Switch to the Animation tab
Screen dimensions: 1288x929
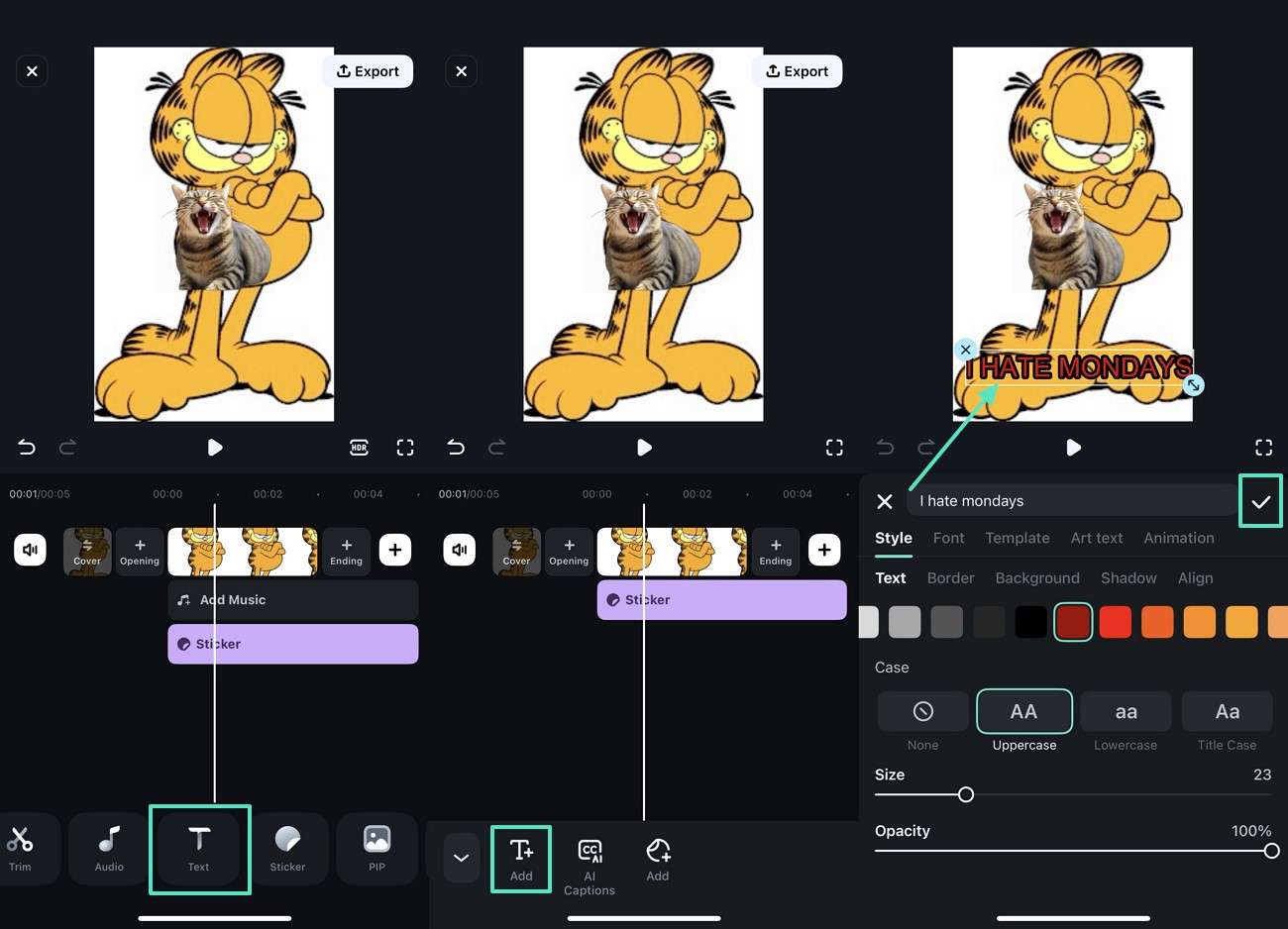click(1179, 538)
